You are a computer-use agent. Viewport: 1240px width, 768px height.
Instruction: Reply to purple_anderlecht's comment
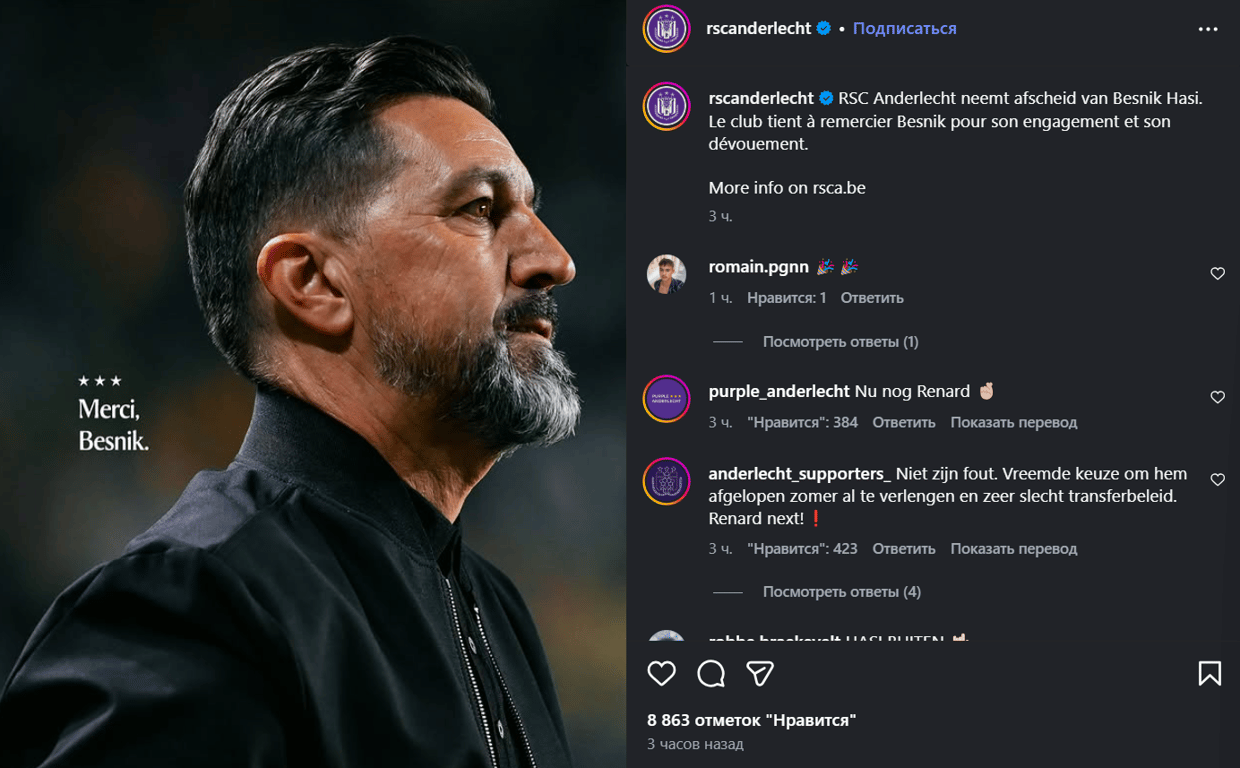pos(903,423)
